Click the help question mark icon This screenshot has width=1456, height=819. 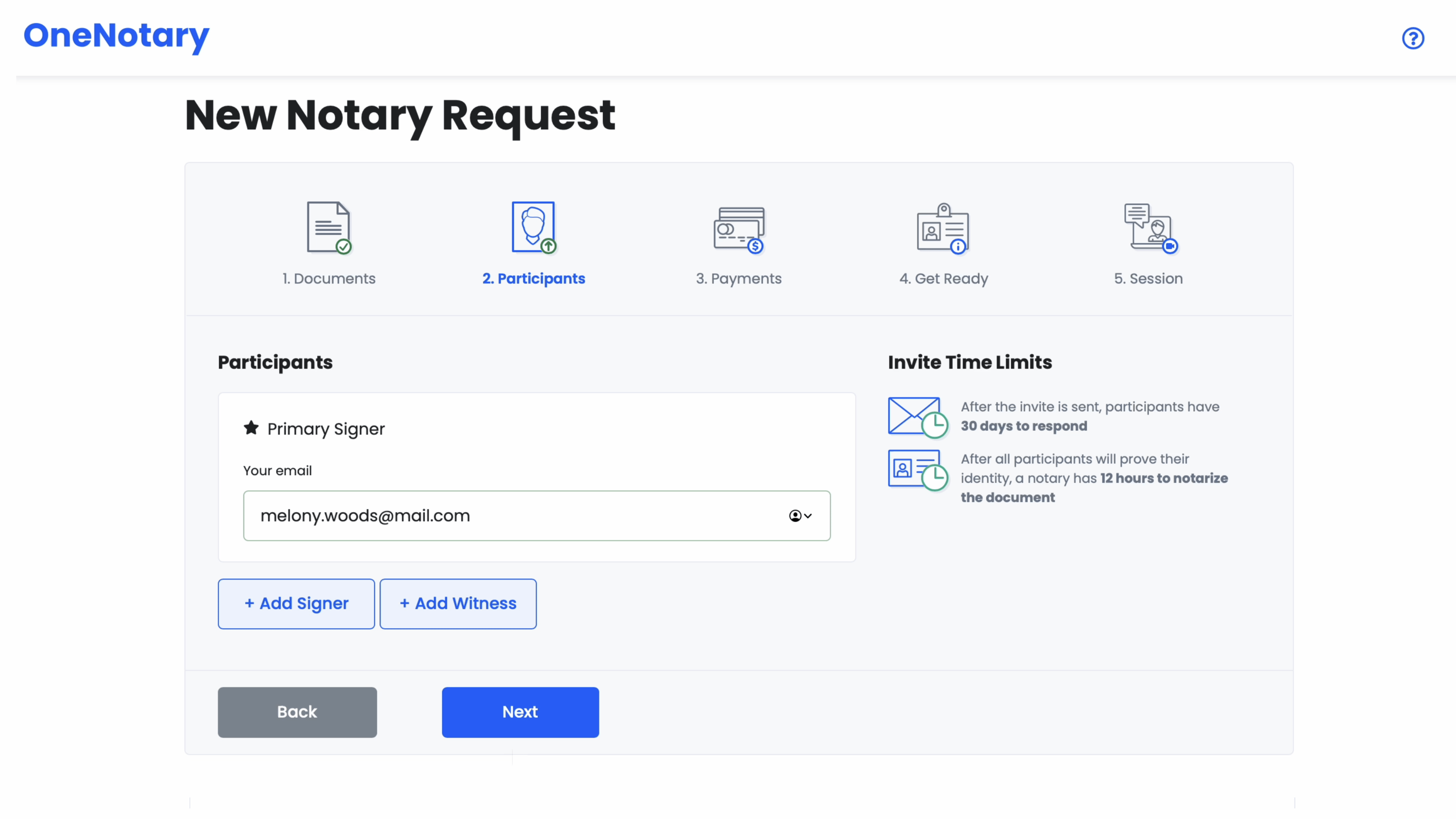(1412, 38)
